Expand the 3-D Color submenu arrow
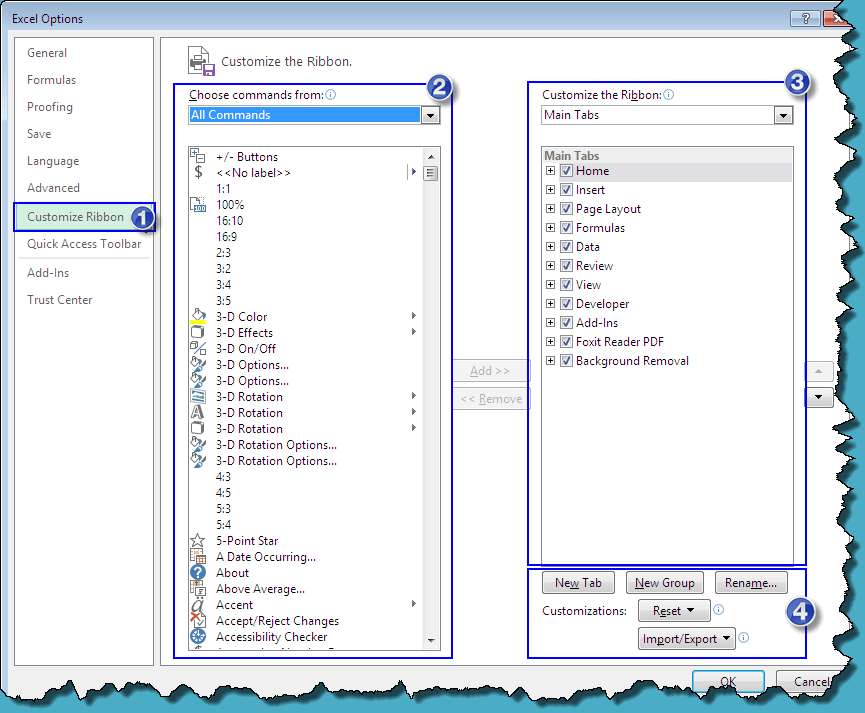 414,316
